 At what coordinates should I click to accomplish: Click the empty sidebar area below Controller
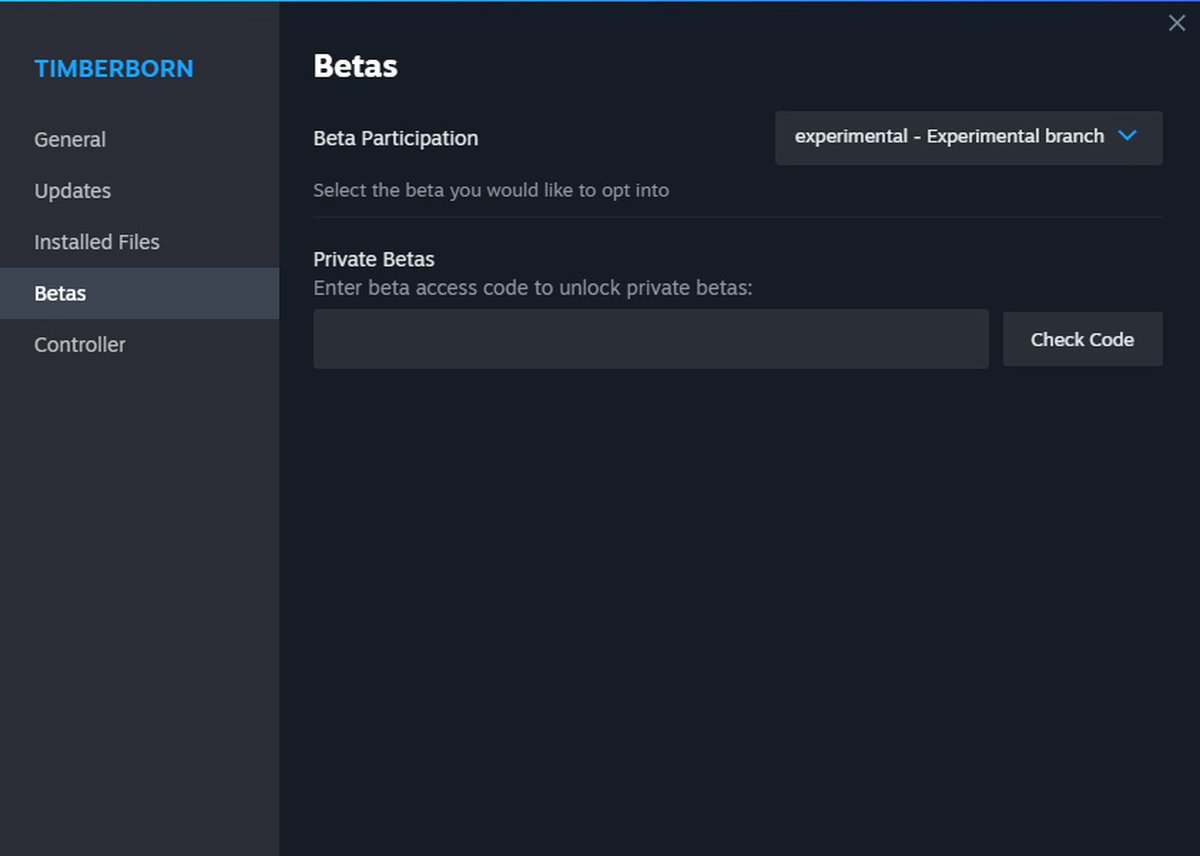[140, 600]
